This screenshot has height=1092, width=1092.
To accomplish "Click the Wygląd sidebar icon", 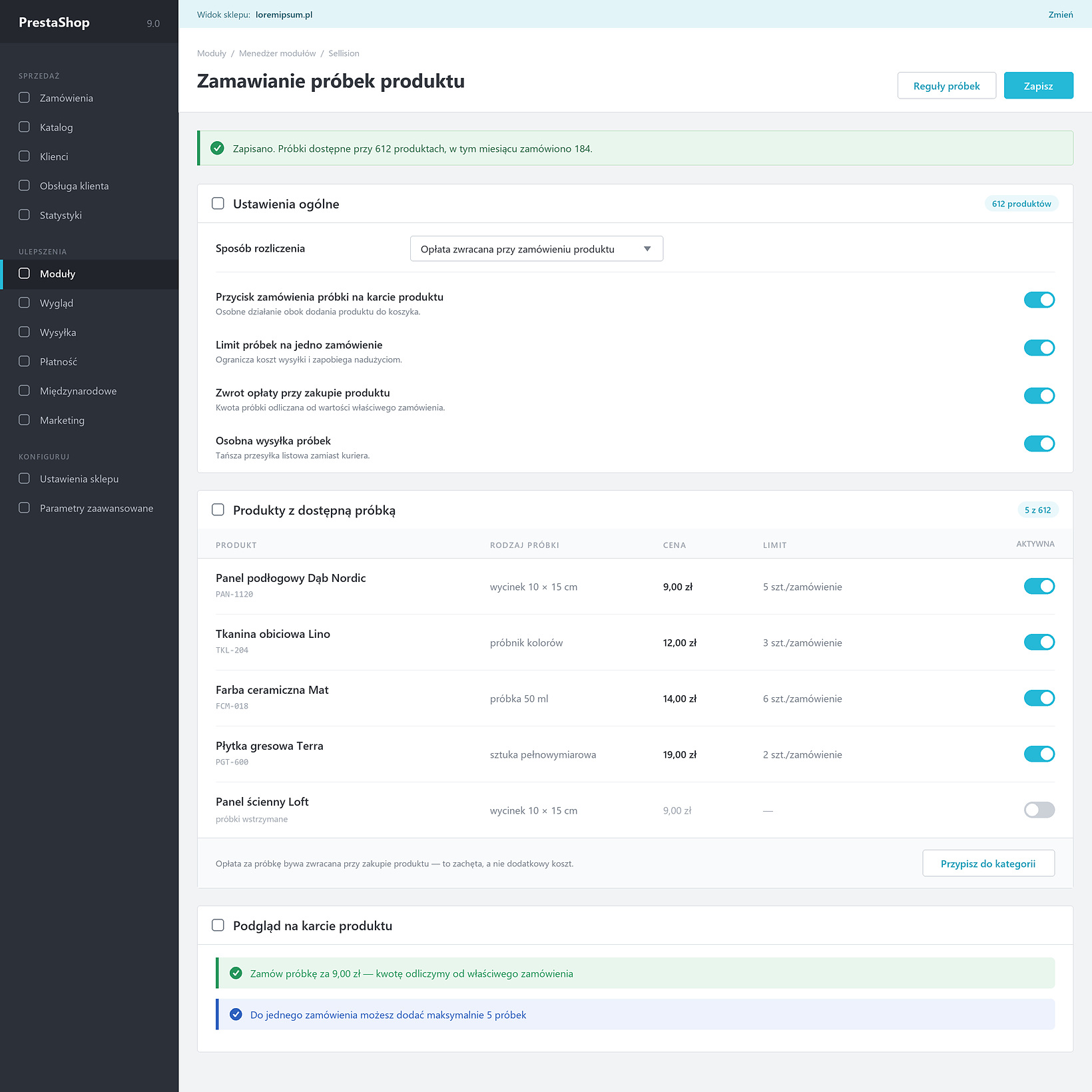I will 25,303.
